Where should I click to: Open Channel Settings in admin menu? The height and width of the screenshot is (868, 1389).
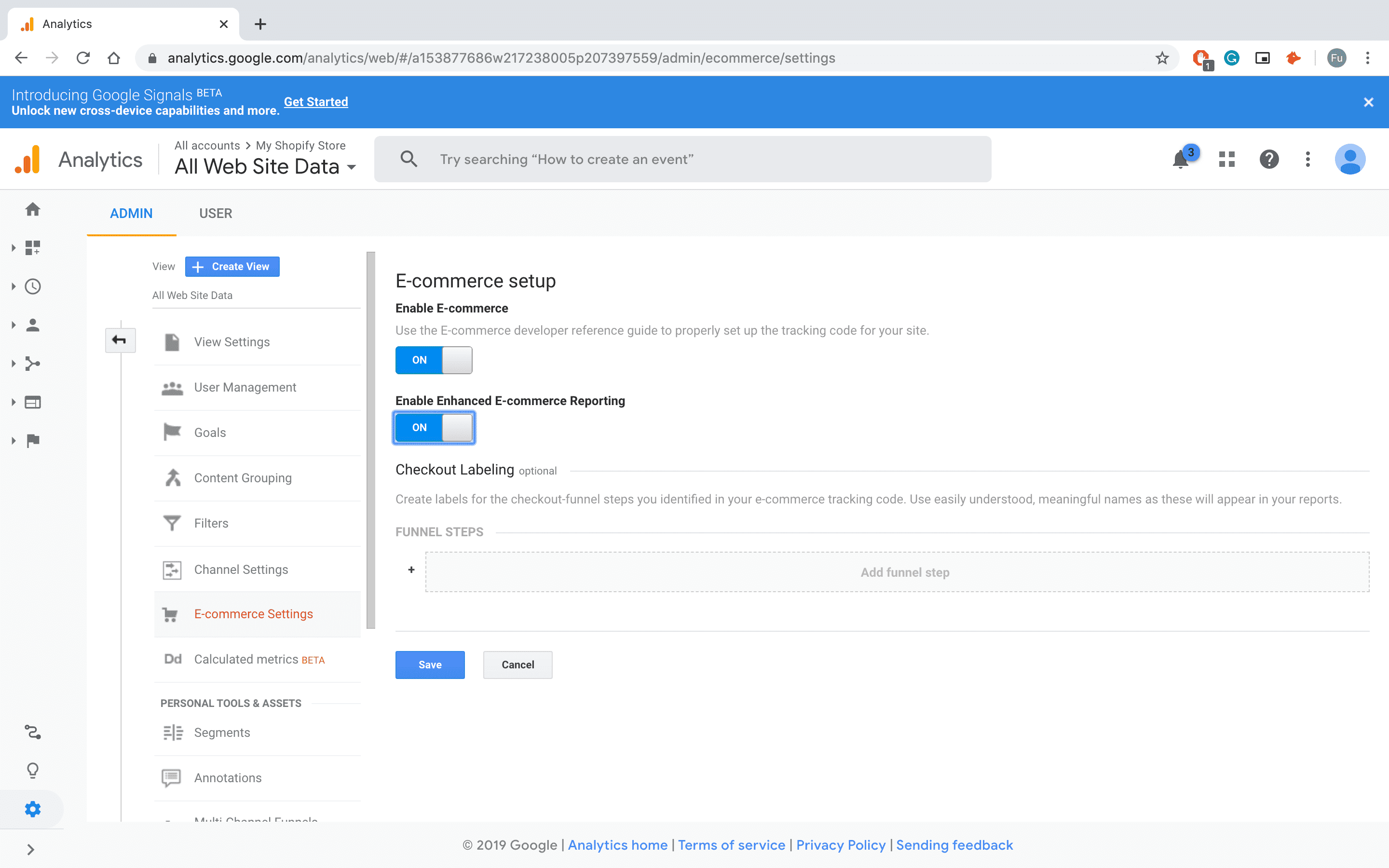[x=257, y=570]
